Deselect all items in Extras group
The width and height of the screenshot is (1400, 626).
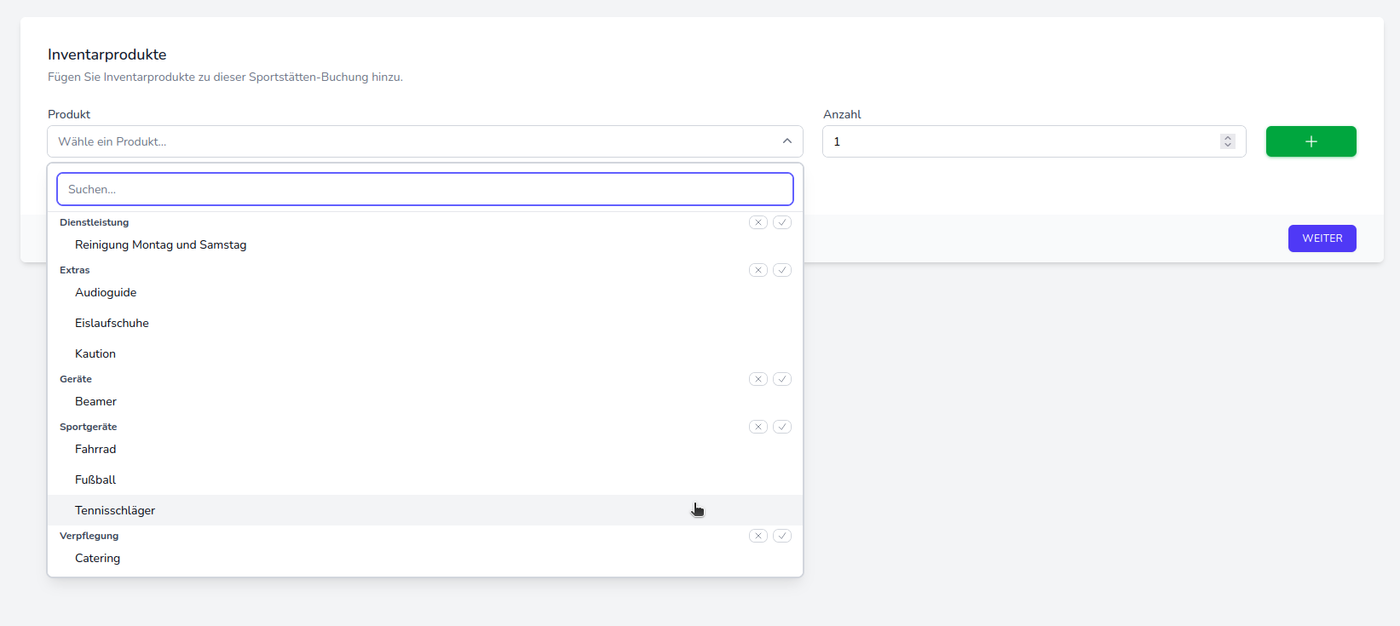[758, 270]
